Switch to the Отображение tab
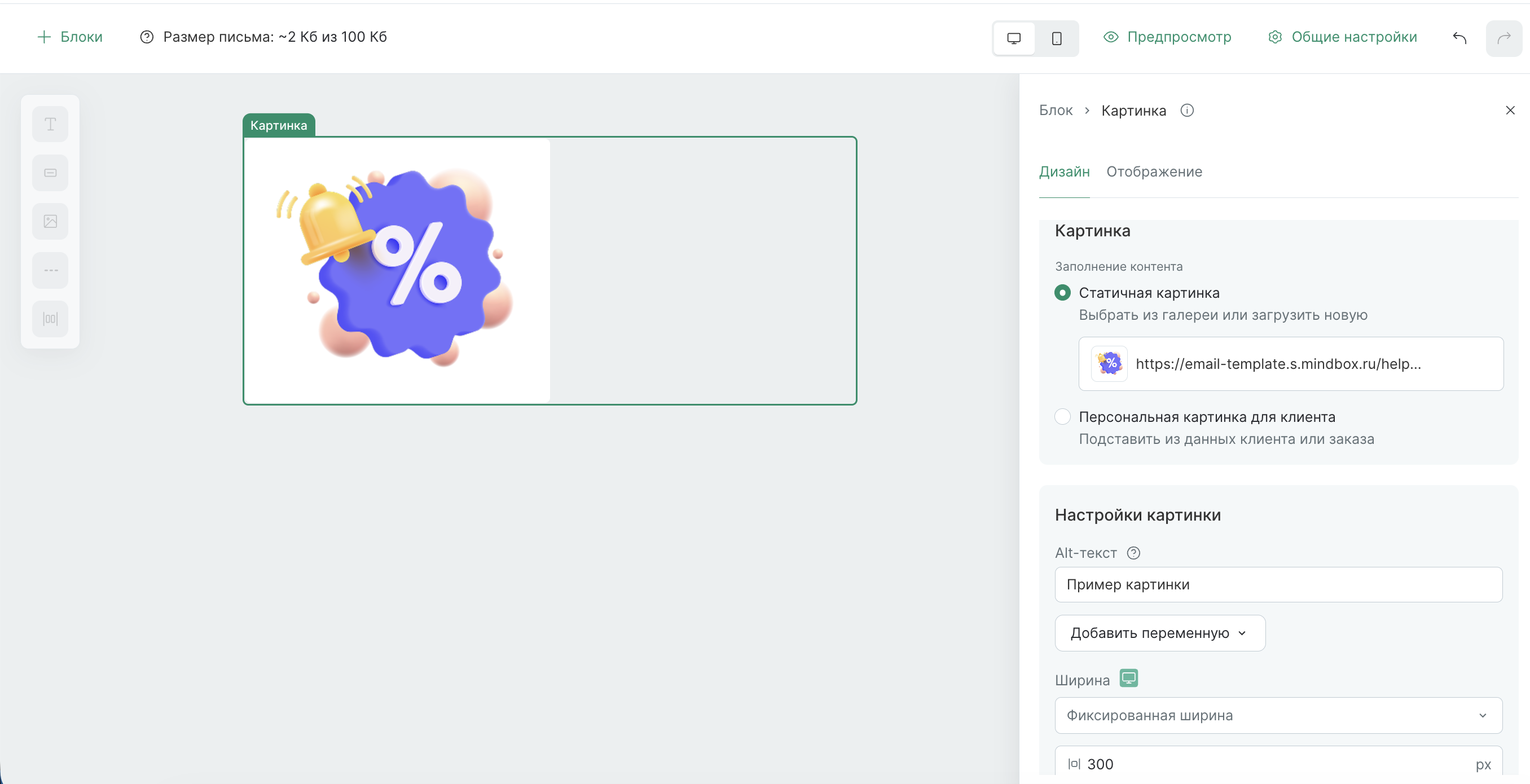Screen dimensions: 1530x784 coord(1154,171)
